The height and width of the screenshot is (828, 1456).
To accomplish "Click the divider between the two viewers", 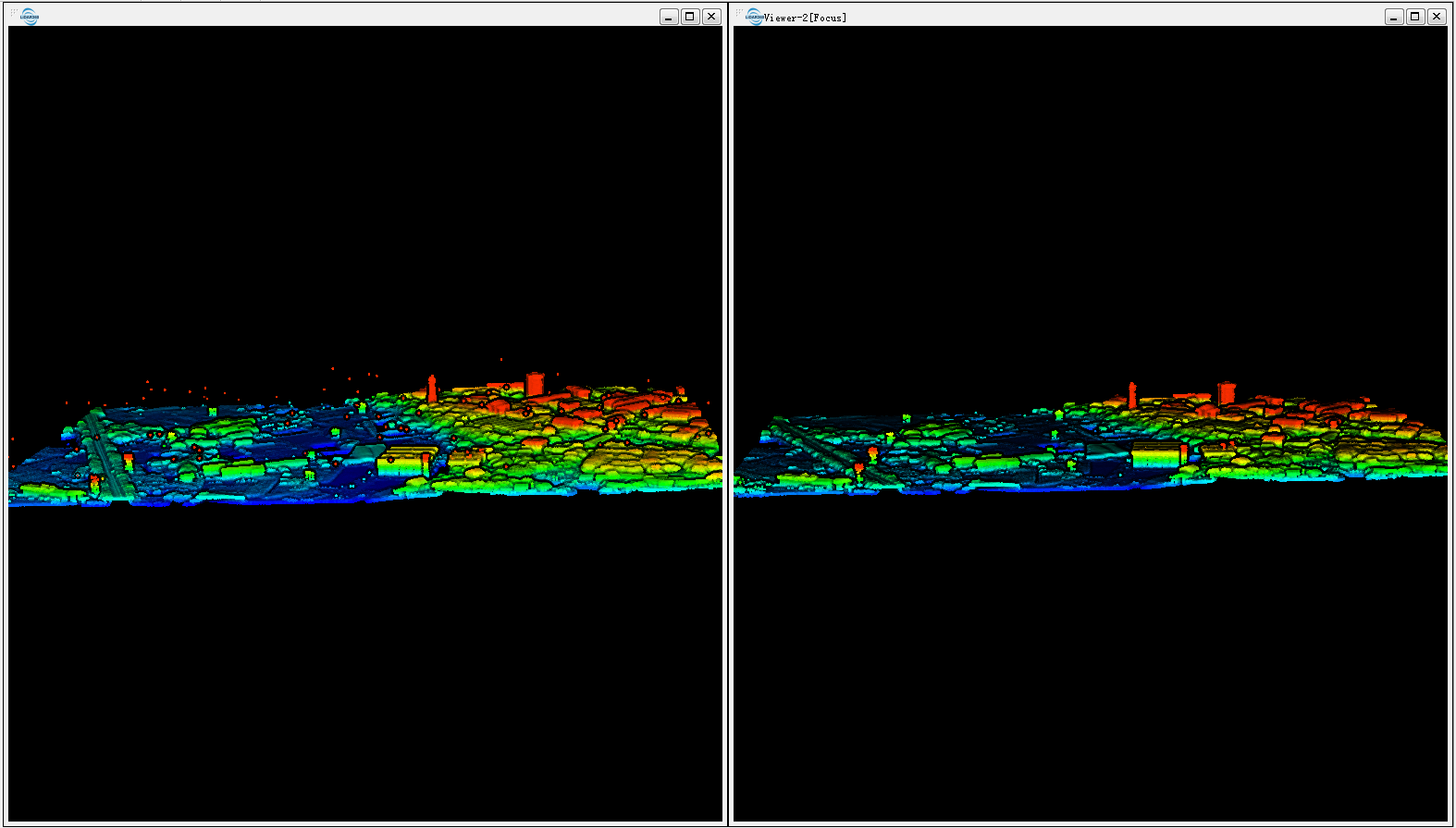I will pos(727,416).
